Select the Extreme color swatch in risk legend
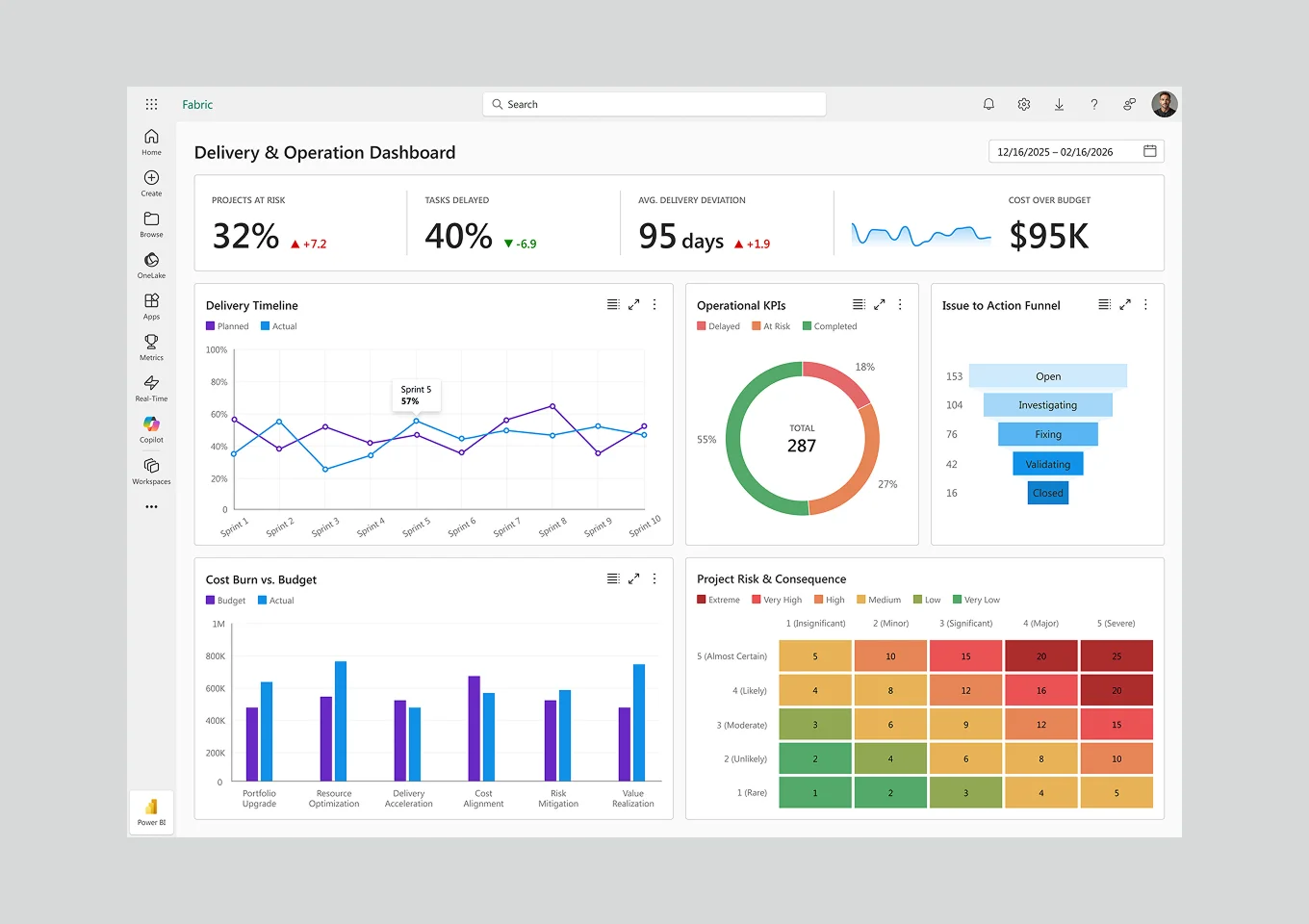This screenshot has width=1309, height=924. (701, 599)
